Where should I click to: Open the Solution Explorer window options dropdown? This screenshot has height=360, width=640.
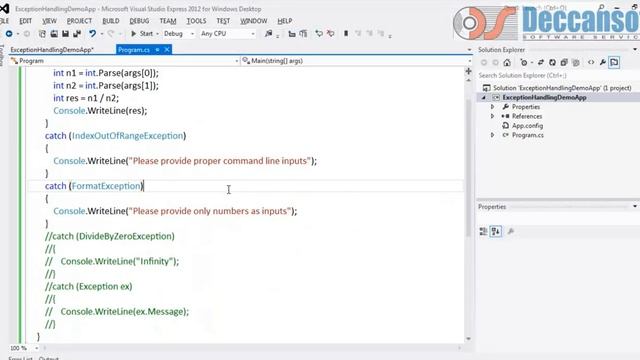(635, 50)
